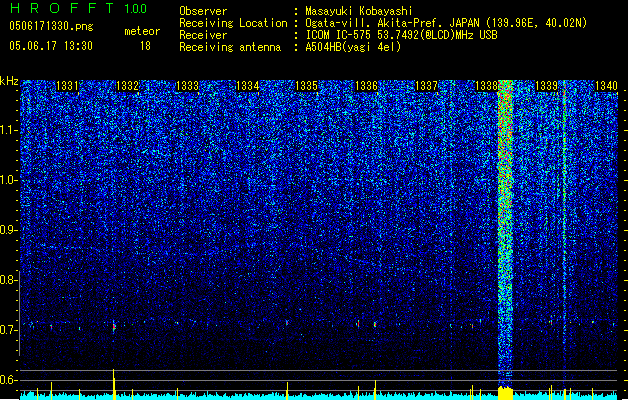Click the 'Receiving antenna' field label
The image size is (629, 400).
coord(230,47)
